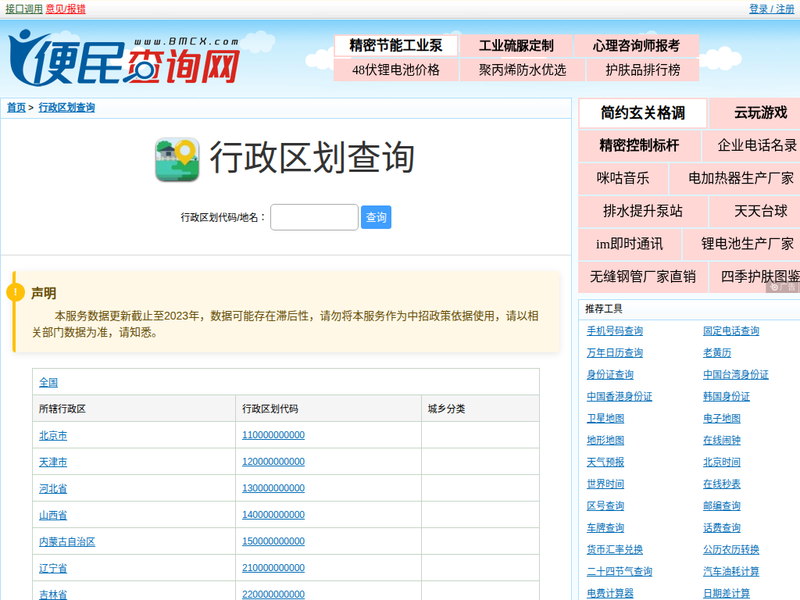The height and width of the screenshot is (600, 800).
Task: Click the 全国 link in table
Action: coord(48,382)
